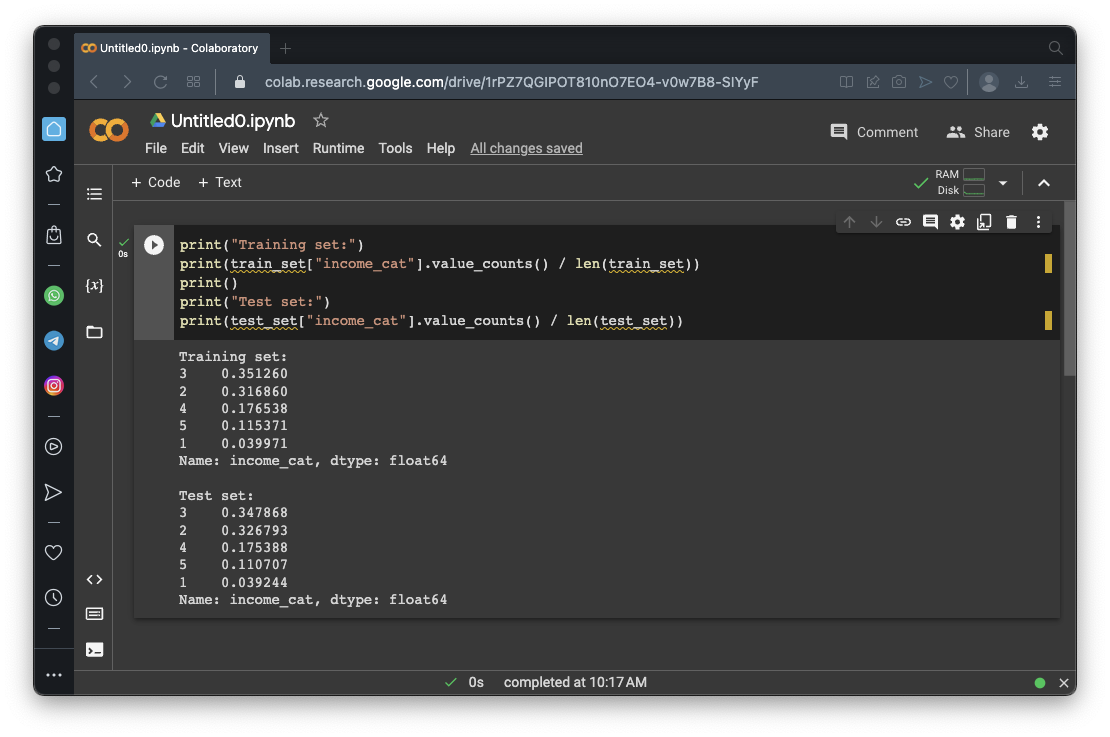This screenshot has width=1110, height=737.
Task: Open the terminal panel in sidebar
Action: point(94,650)
